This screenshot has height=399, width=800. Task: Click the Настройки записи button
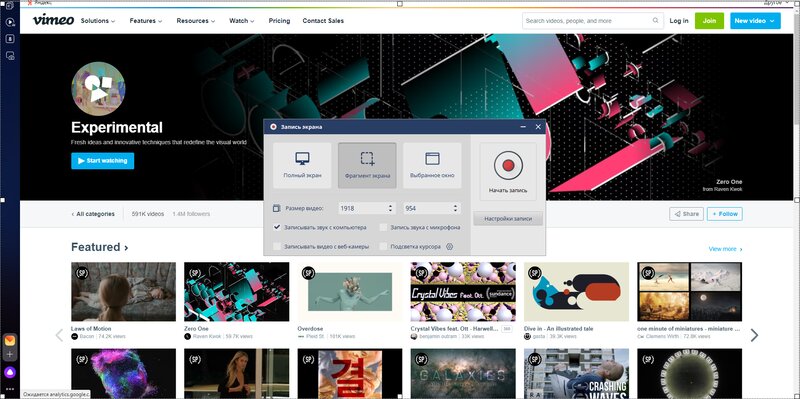click(508, 218)
